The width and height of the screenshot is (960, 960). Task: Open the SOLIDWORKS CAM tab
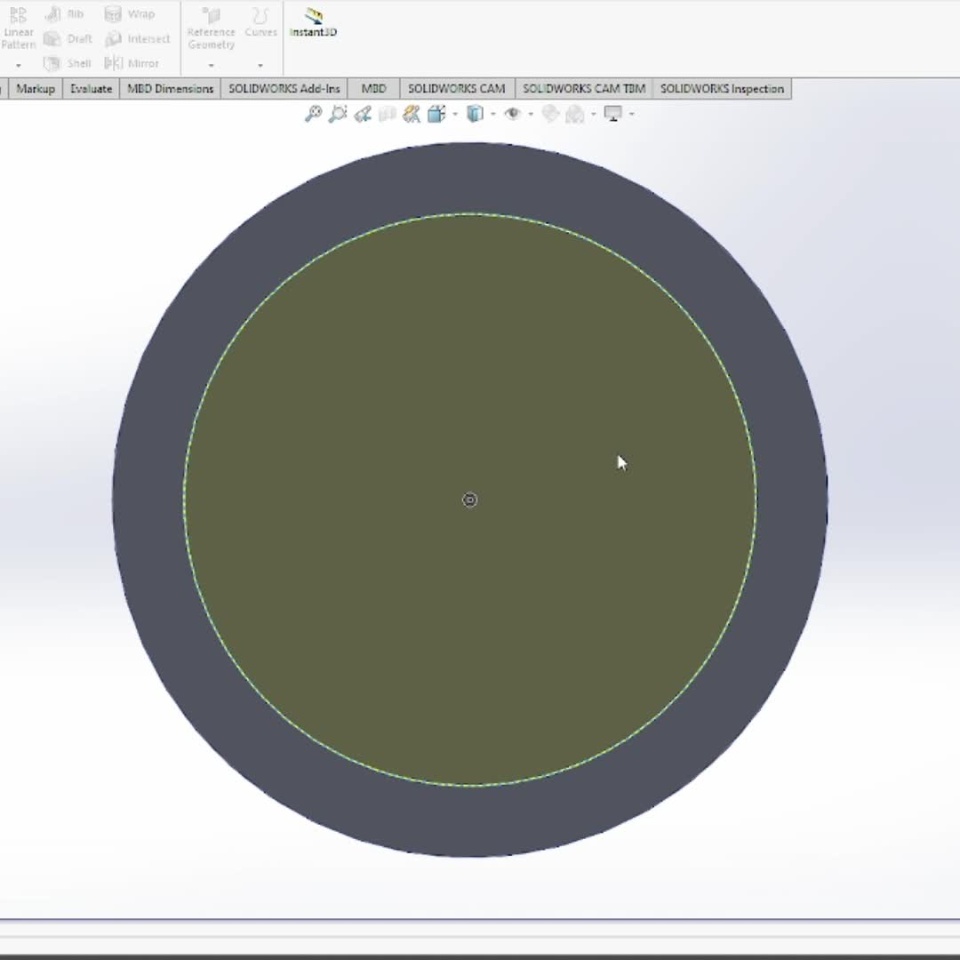pos(457,89)
